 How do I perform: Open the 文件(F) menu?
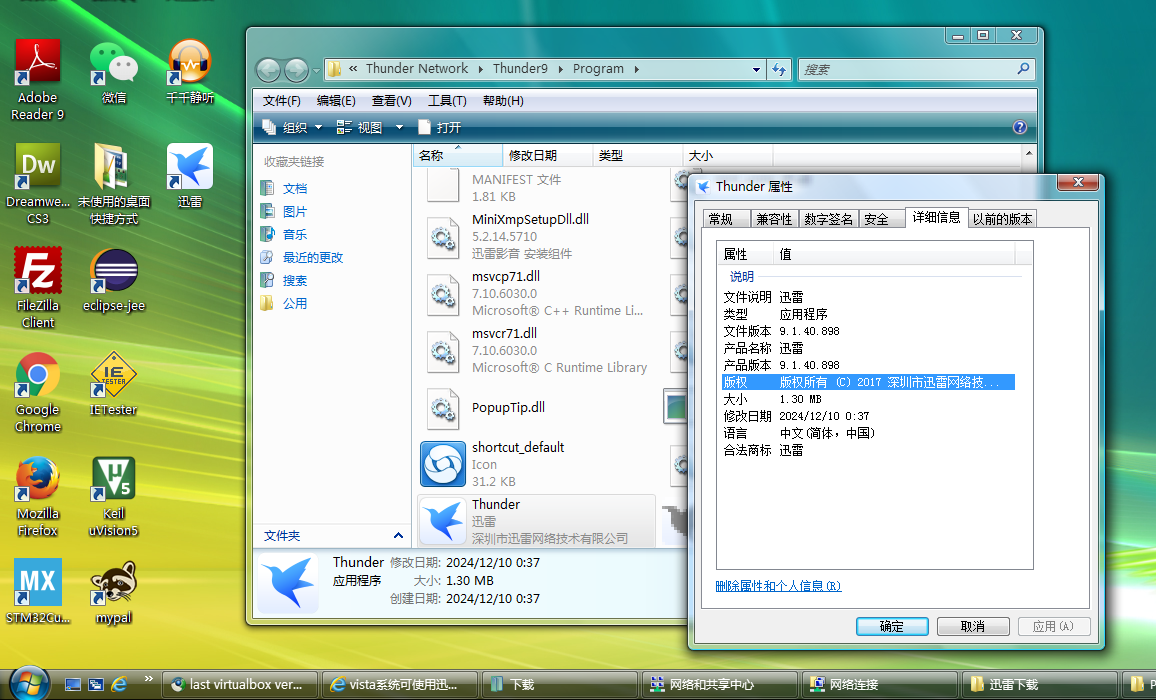282,101
